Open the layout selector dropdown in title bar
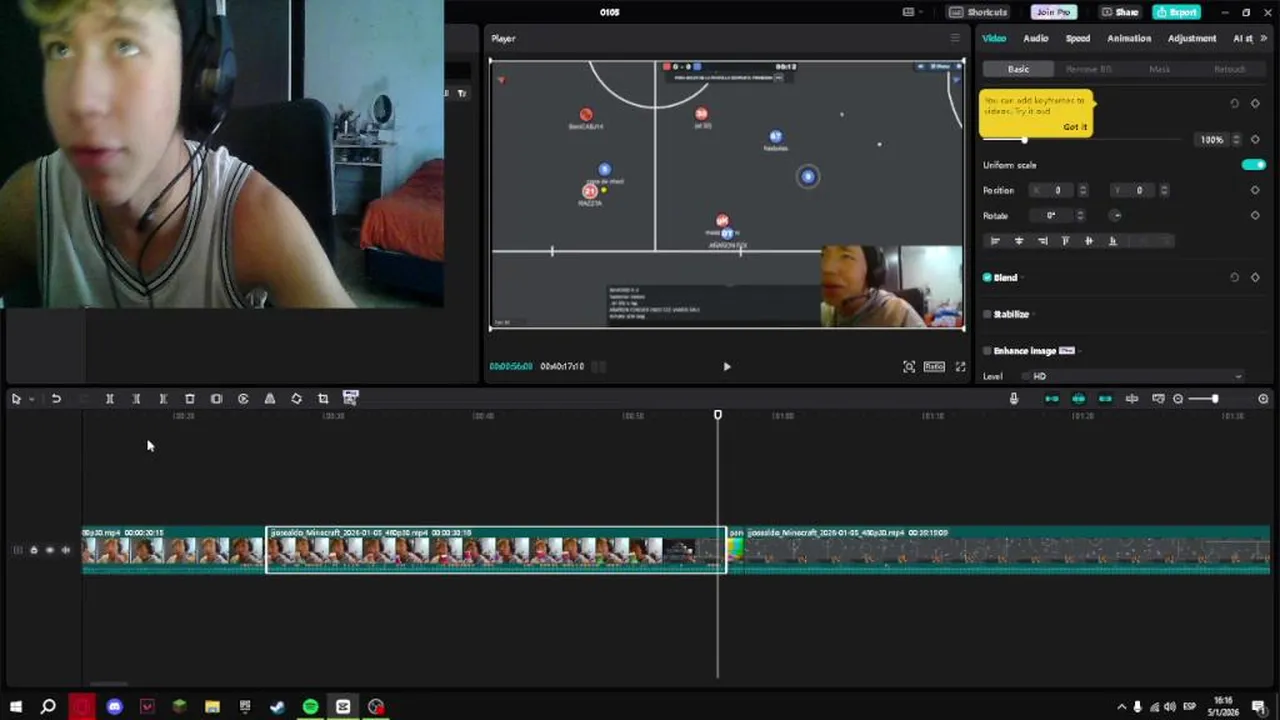The image size is (1280, 720). pos(913,12)
